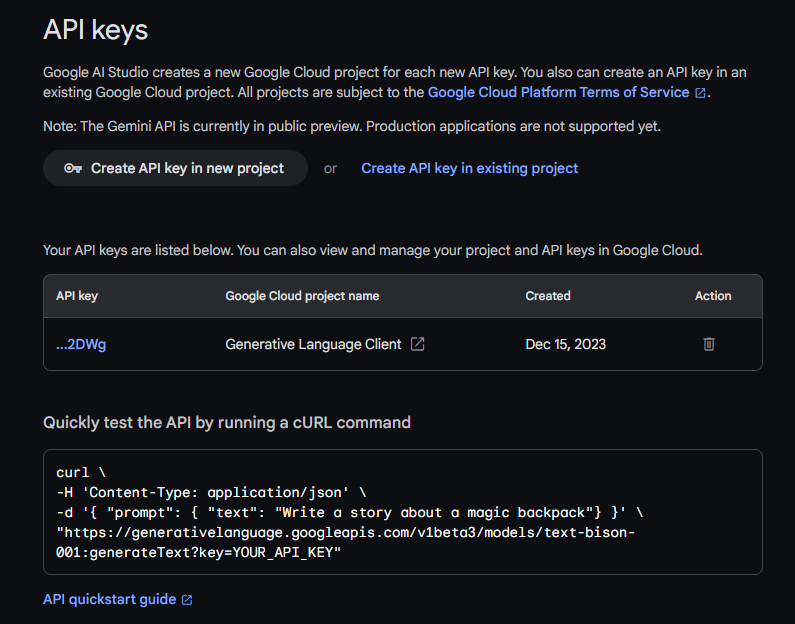The height and width of the screenshot is (624, 795).
Task: Open the ...2DWg API key link
Action: (x=81, y=344)
